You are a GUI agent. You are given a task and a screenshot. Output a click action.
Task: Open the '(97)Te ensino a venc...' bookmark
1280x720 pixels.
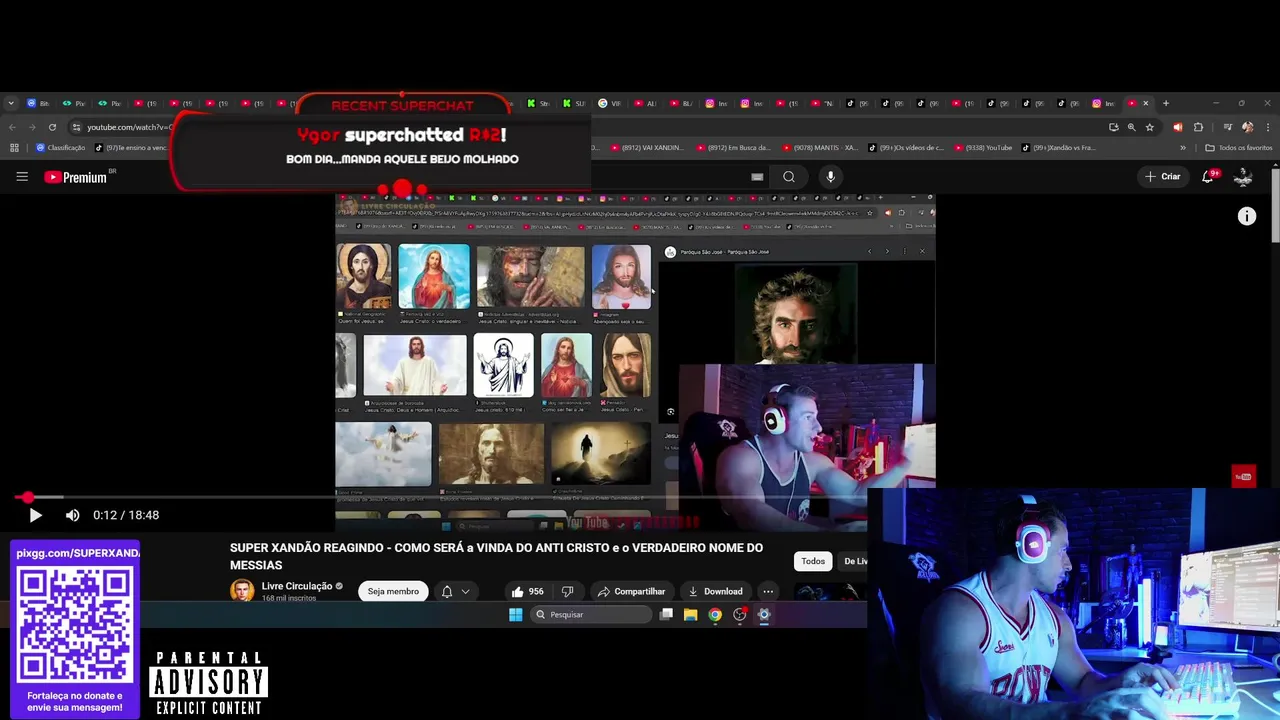click(131, 148)
